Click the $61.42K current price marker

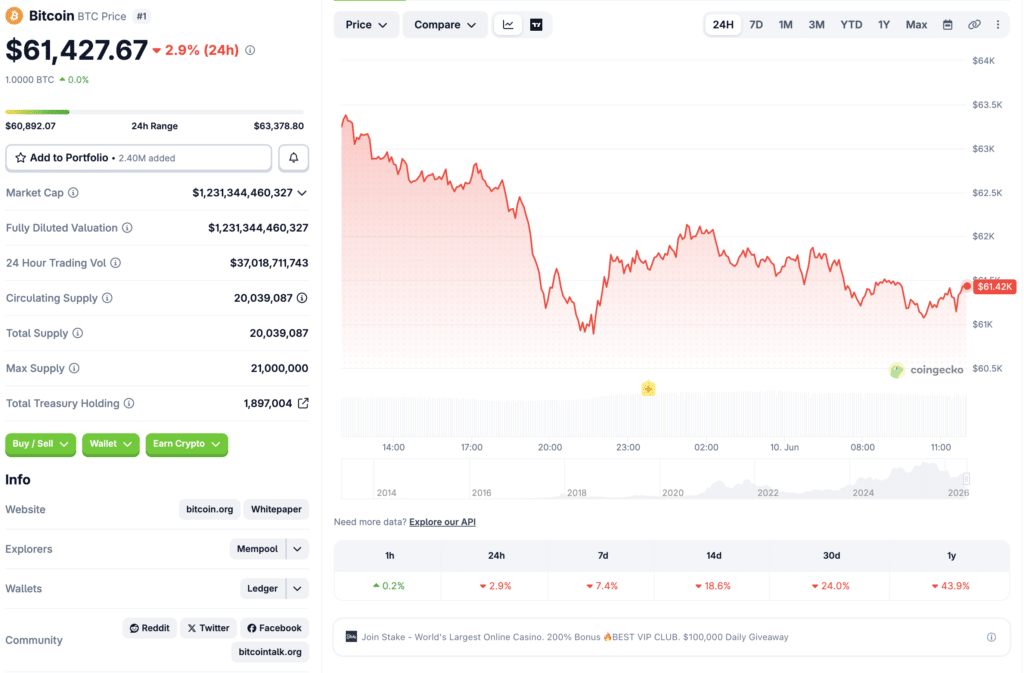pos(994,287)
